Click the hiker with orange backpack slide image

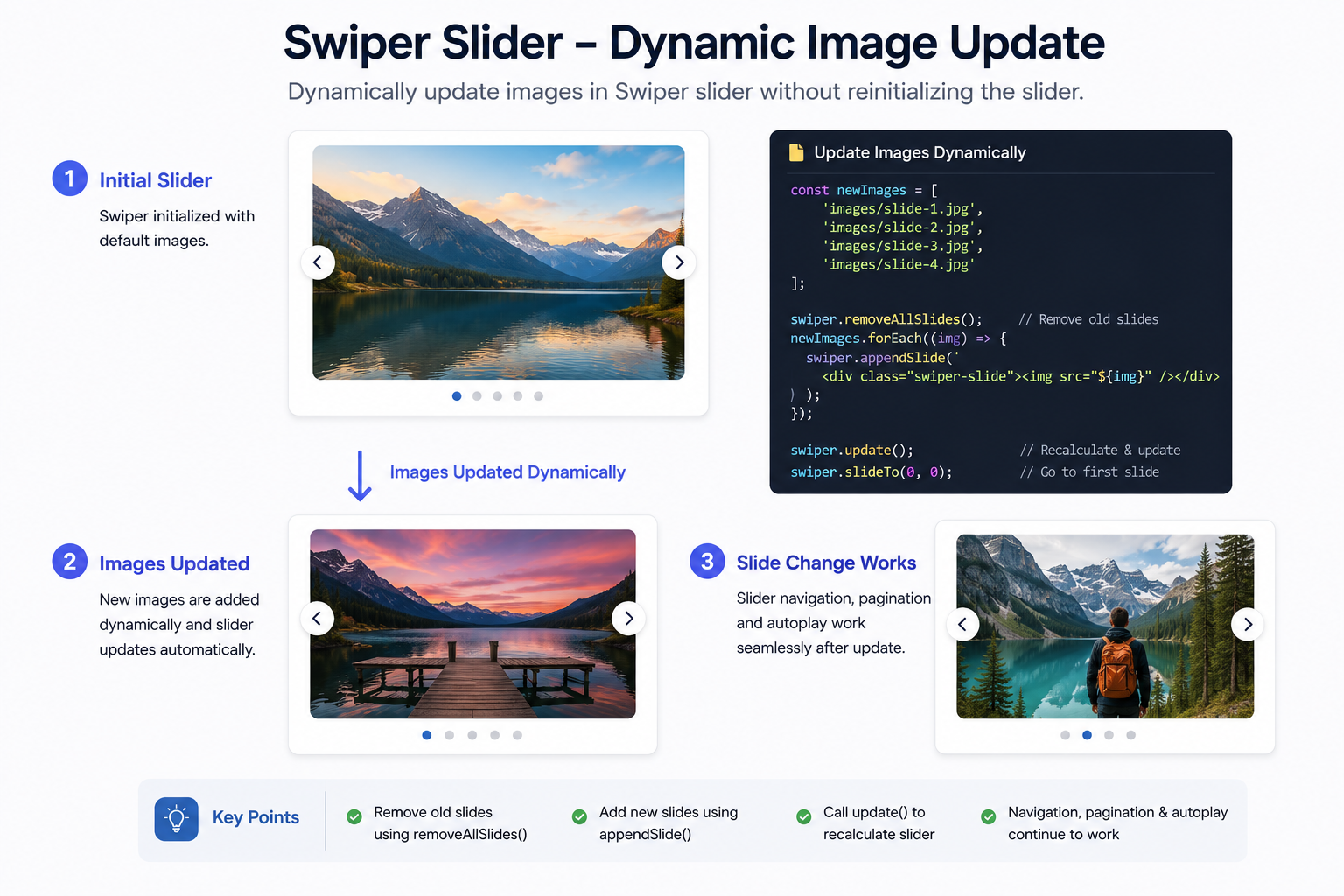(x=1105, y=626)
